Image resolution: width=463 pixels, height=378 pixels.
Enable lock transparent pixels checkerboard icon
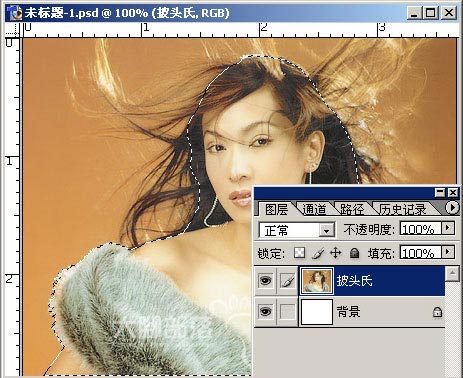coord(299,253)
